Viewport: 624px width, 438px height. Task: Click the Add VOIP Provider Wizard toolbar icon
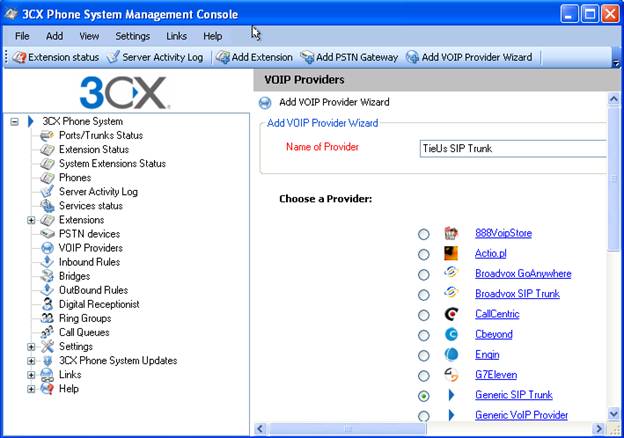click(x=413, y=57)
